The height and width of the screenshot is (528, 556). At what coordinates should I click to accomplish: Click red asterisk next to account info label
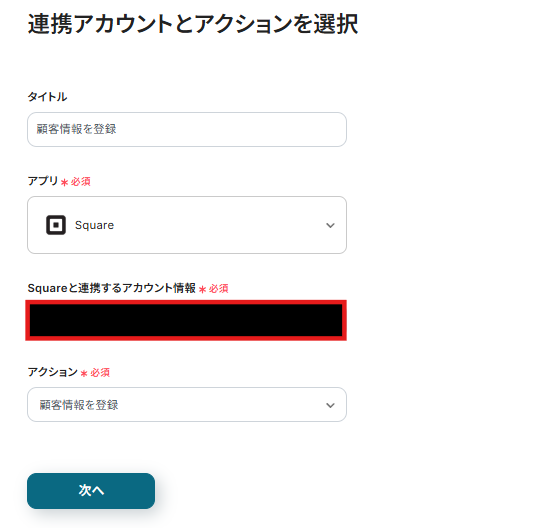point(202,290)
